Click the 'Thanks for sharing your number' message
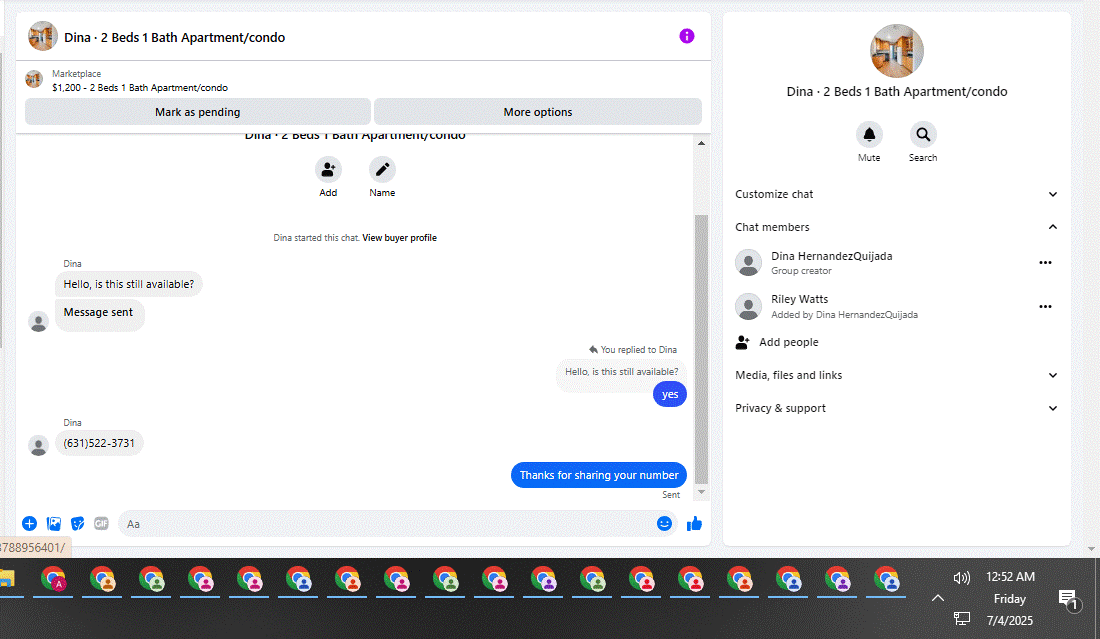The image size is (1100, 639). tap(598, 475)
